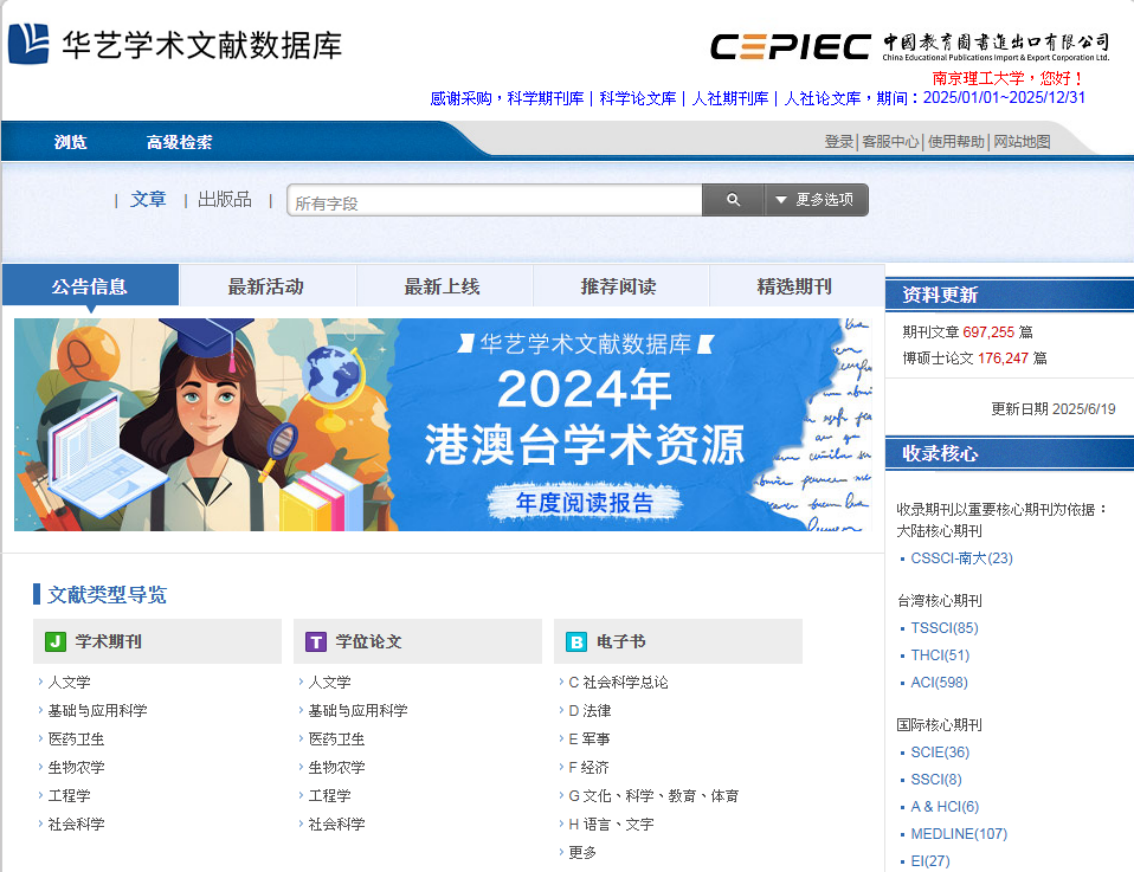Open 社会科学 under 学位论文

point(337,824)
